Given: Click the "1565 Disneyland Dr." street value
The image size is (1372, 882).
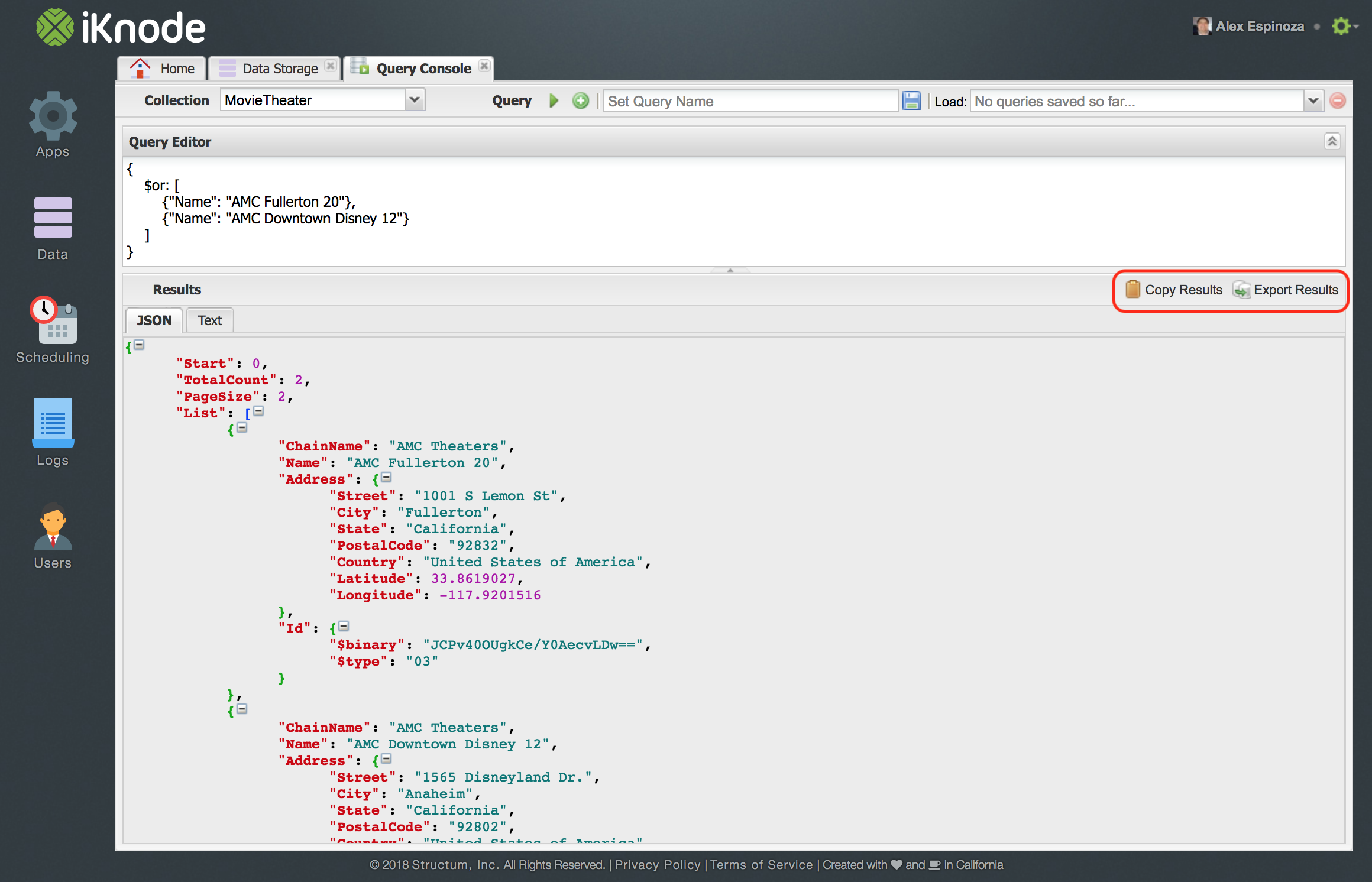Looking at the screenshot, I should point(503,777).
